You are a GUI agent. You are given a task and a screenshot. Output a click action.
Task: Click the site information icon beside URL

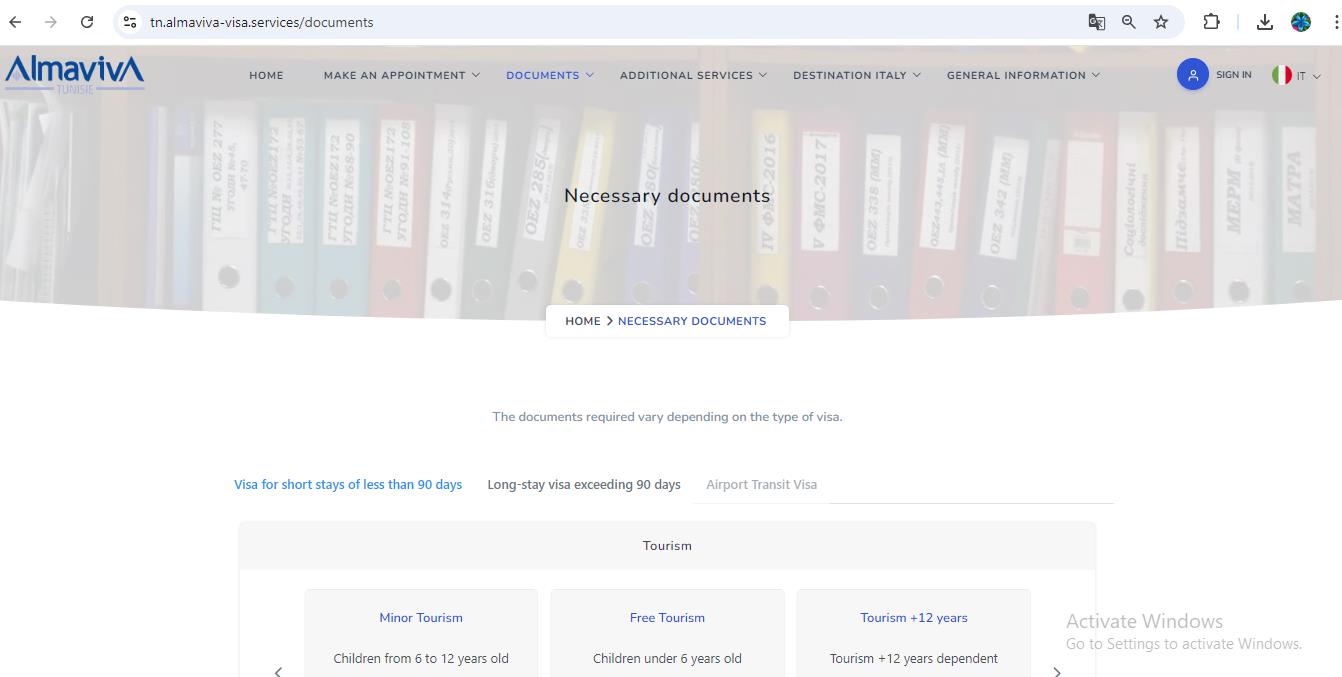pyautogui.click(x=130, y=22)
